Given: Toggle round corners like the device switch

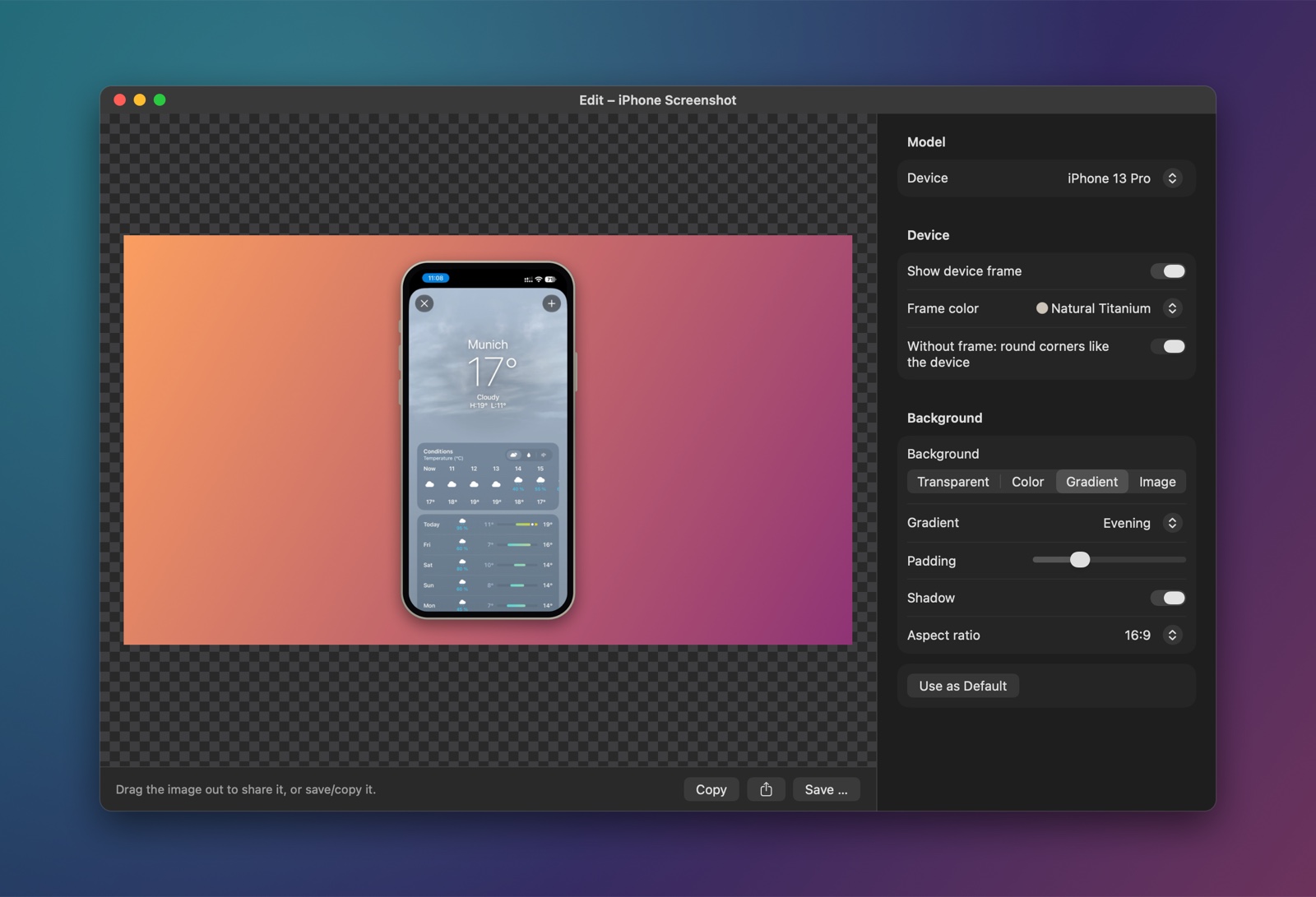Looking at the screenshot, I should (1168, 346).
